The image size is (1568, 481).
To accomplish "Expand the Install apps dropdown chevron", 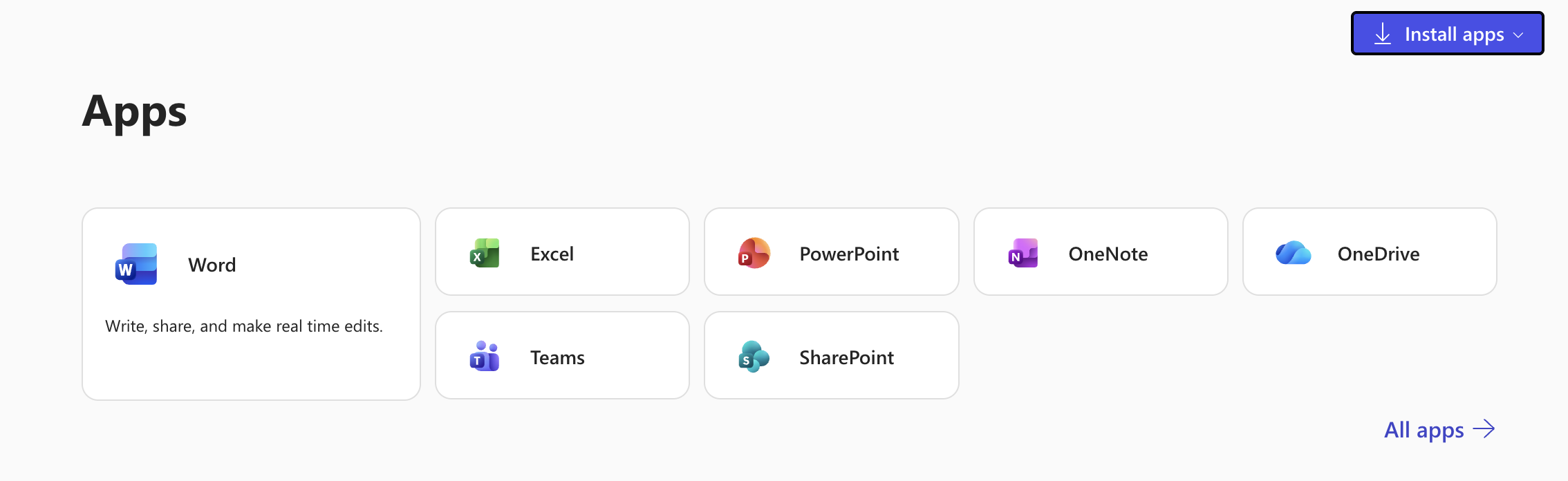I will (x=1518, y=35).
